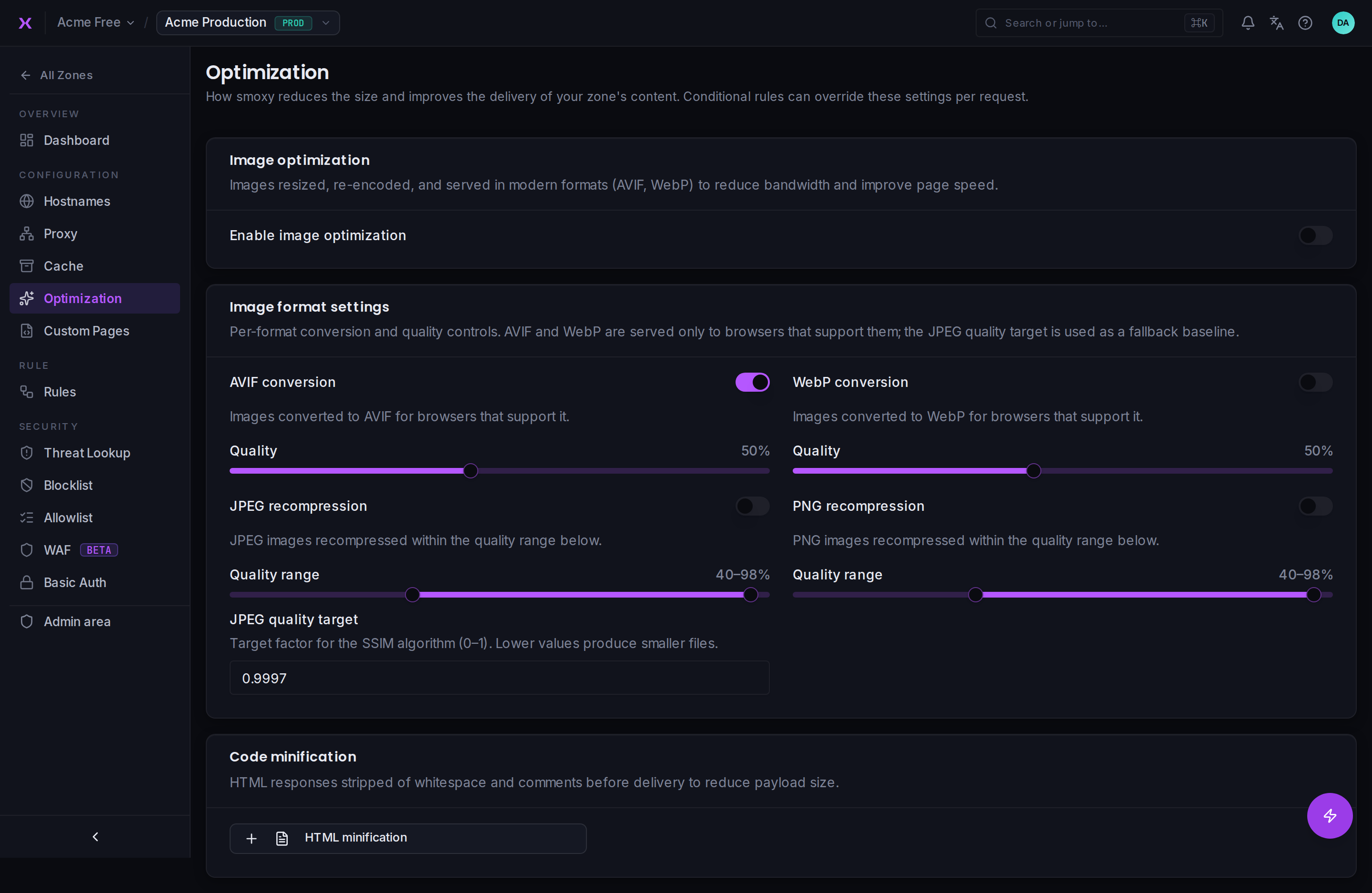
Task: Click the Dashboard grid icon
Action: tap(27, 140)
